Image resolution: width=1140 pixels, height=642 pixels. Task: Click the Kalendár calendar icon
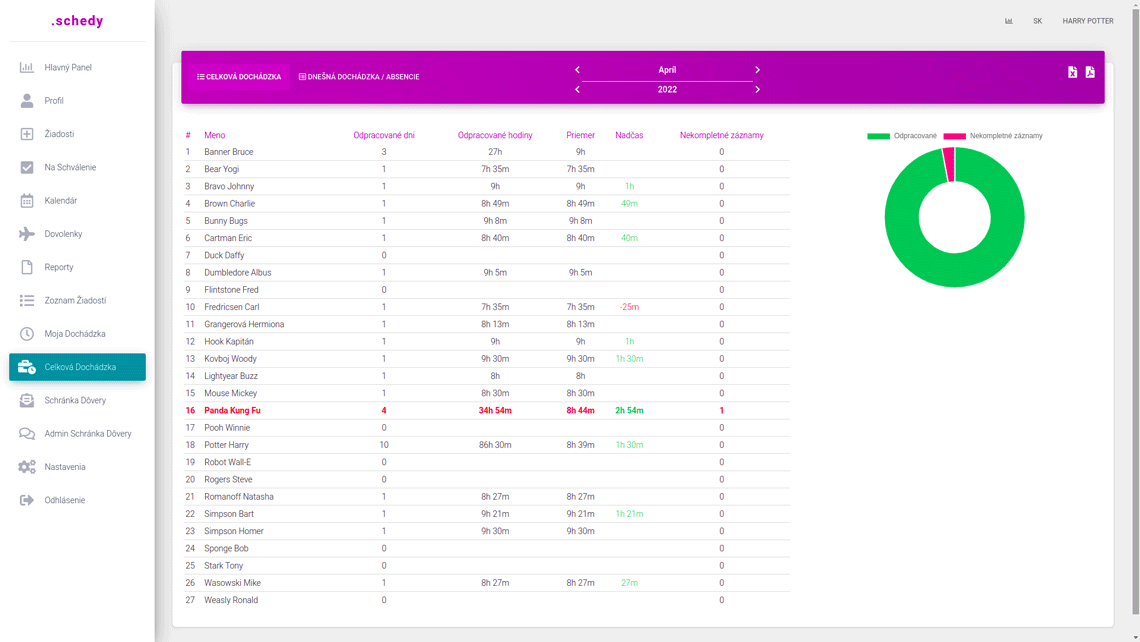pyautogui.click(x=27, y=201)
